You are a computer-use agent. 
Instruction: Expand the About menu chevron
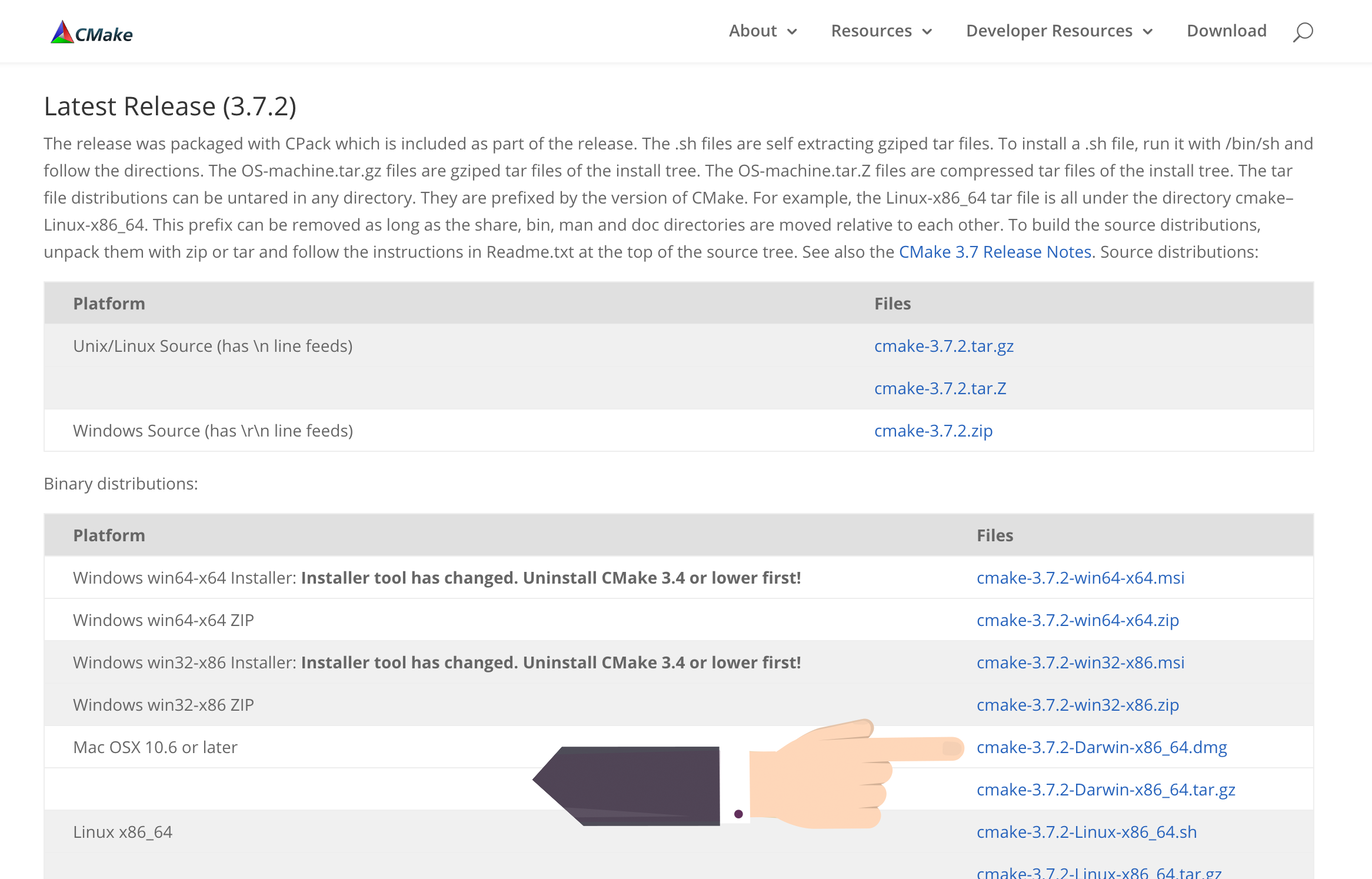click(792, 32)
